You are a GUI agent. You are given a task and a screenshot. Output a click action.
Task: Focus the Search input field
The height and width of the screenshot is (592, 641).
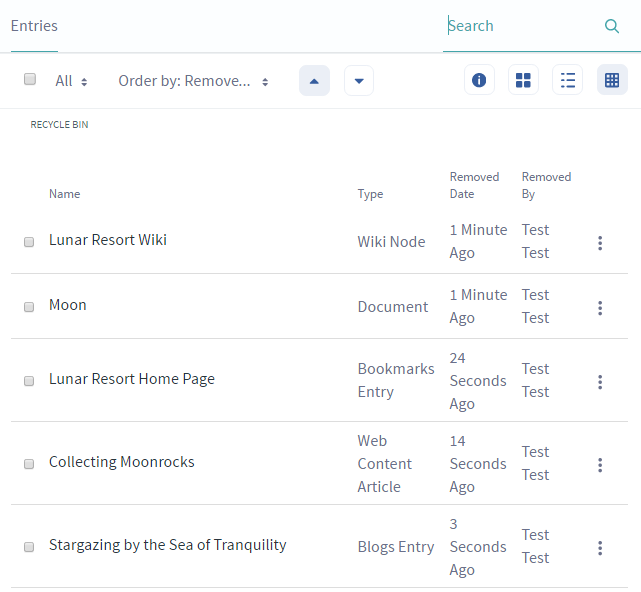point(523,26)
